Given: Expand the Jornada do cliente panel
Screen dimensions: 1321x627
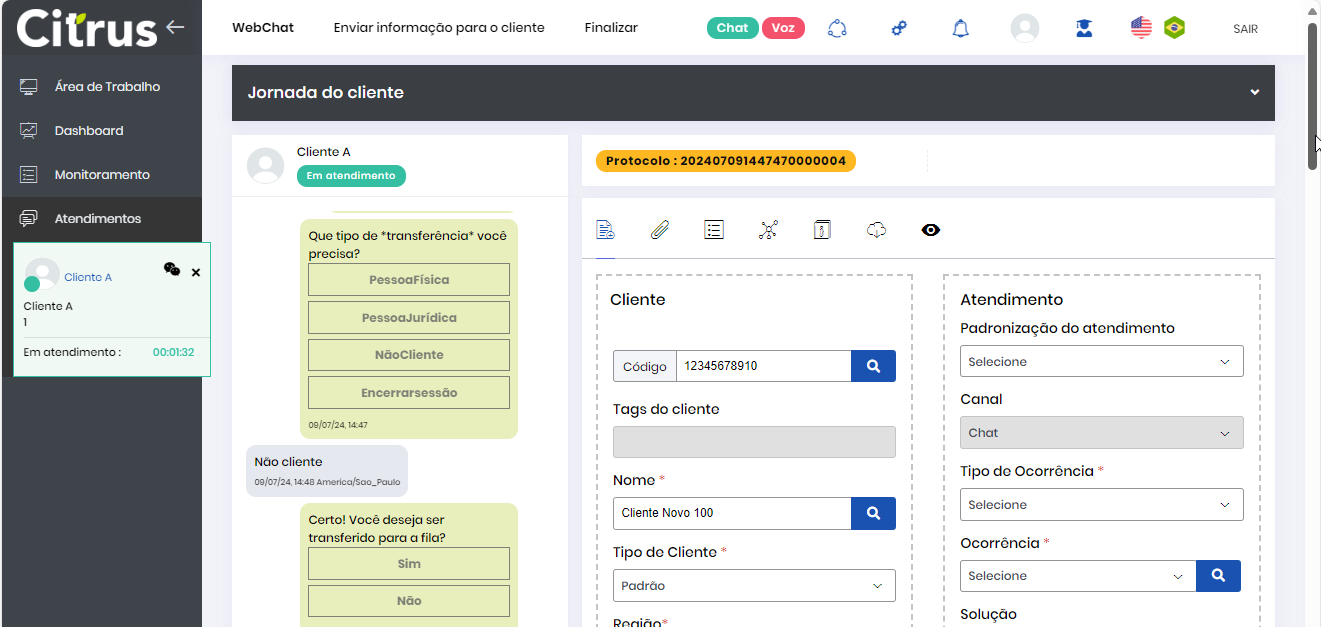Looking at the screenshot, I should [x=1254, y=93].
